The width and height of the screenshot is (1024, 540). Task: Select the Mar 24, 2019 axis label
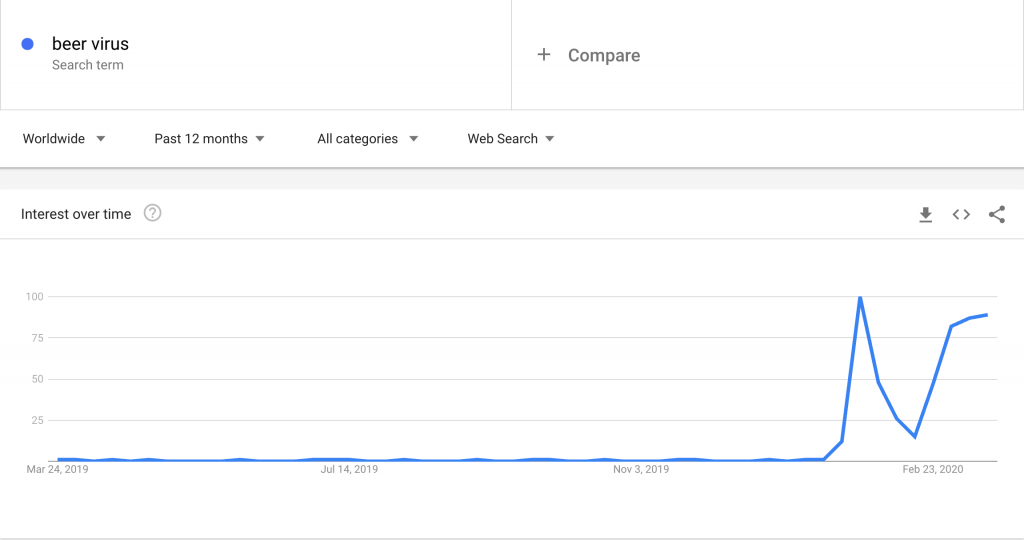point(57,469)
